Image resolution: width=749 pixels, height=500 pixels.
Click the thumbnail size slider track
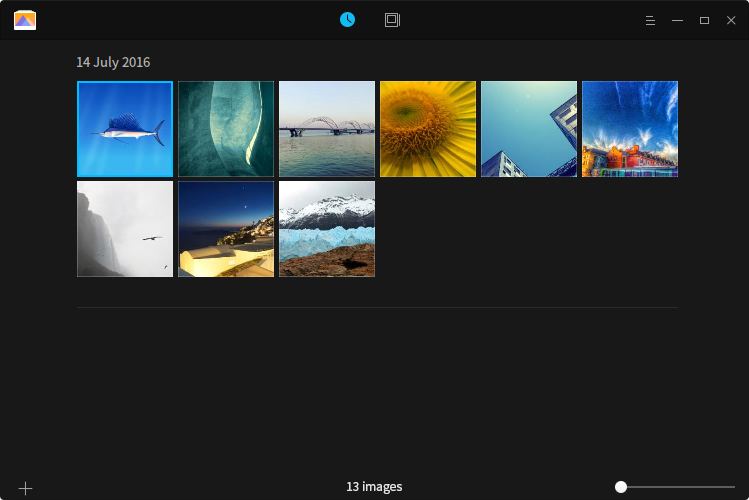(675, 487)
